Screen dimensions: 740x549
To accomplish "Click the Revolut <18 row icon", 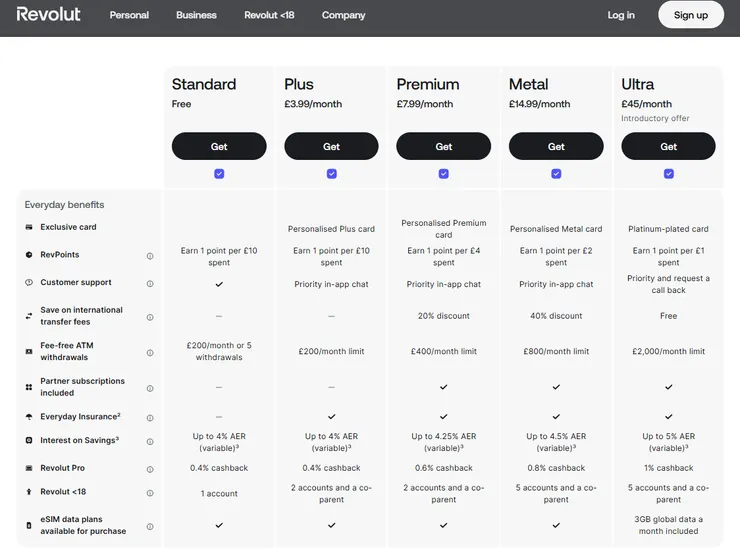I will 29,492.
